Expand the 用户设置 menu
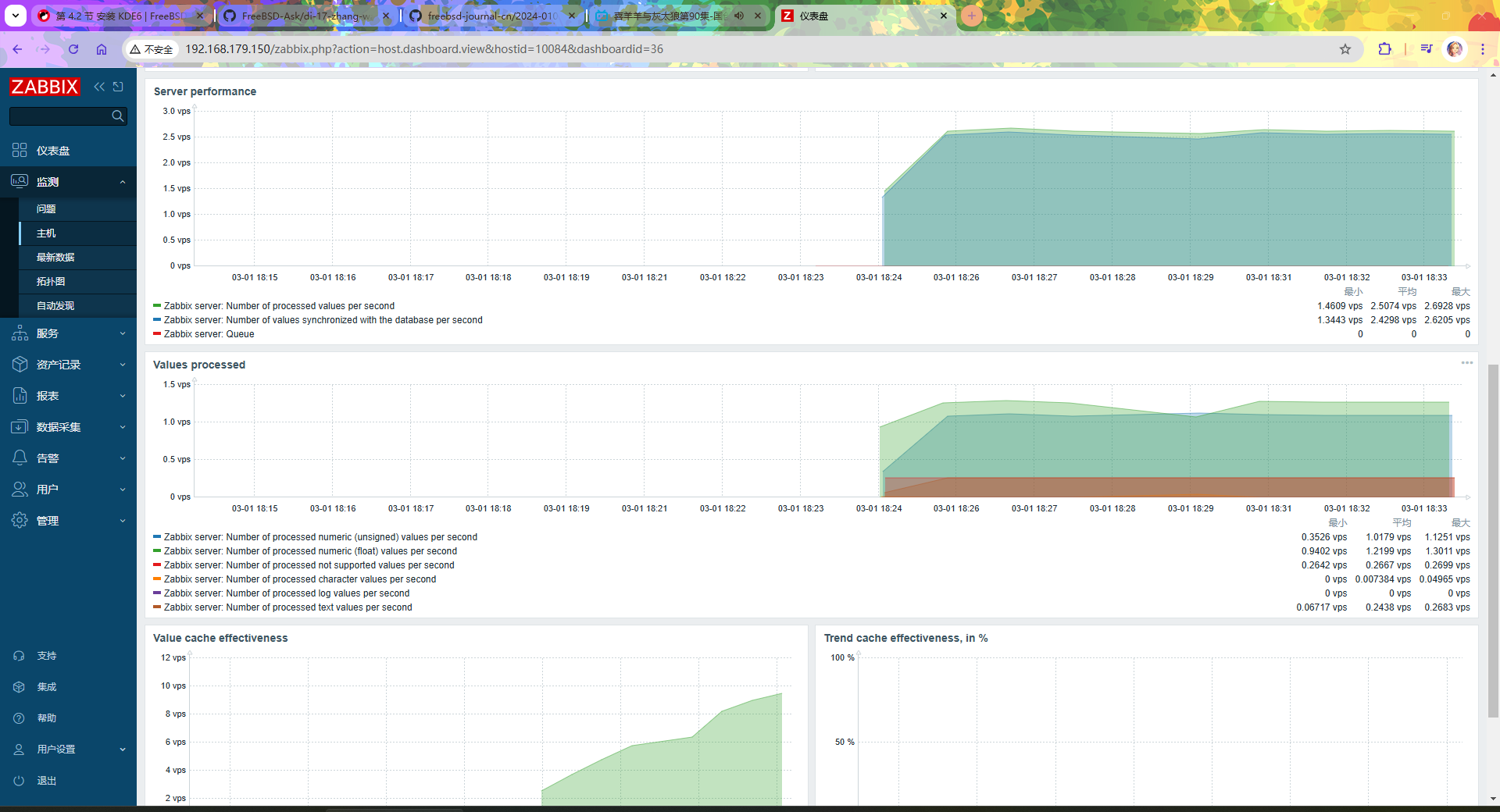This screenshot has width=1500, height=812. point(68,750)
